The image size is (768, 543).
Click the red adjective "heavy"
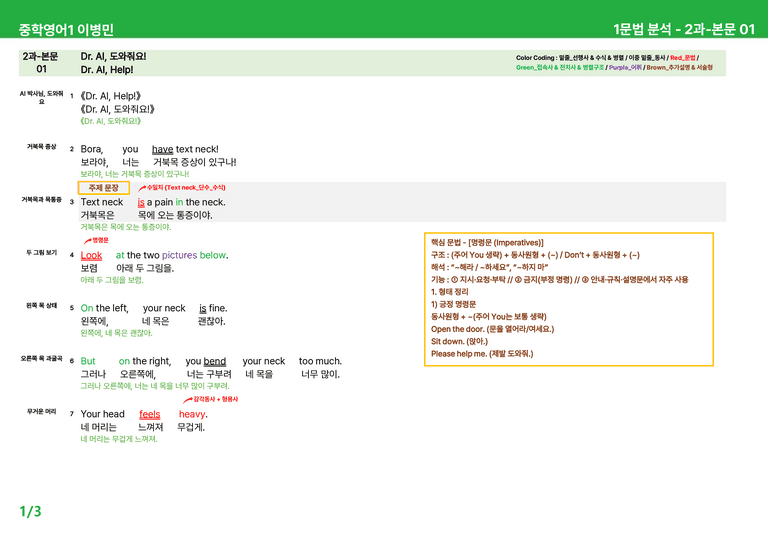pyautogui.click(x=192, y=414)
